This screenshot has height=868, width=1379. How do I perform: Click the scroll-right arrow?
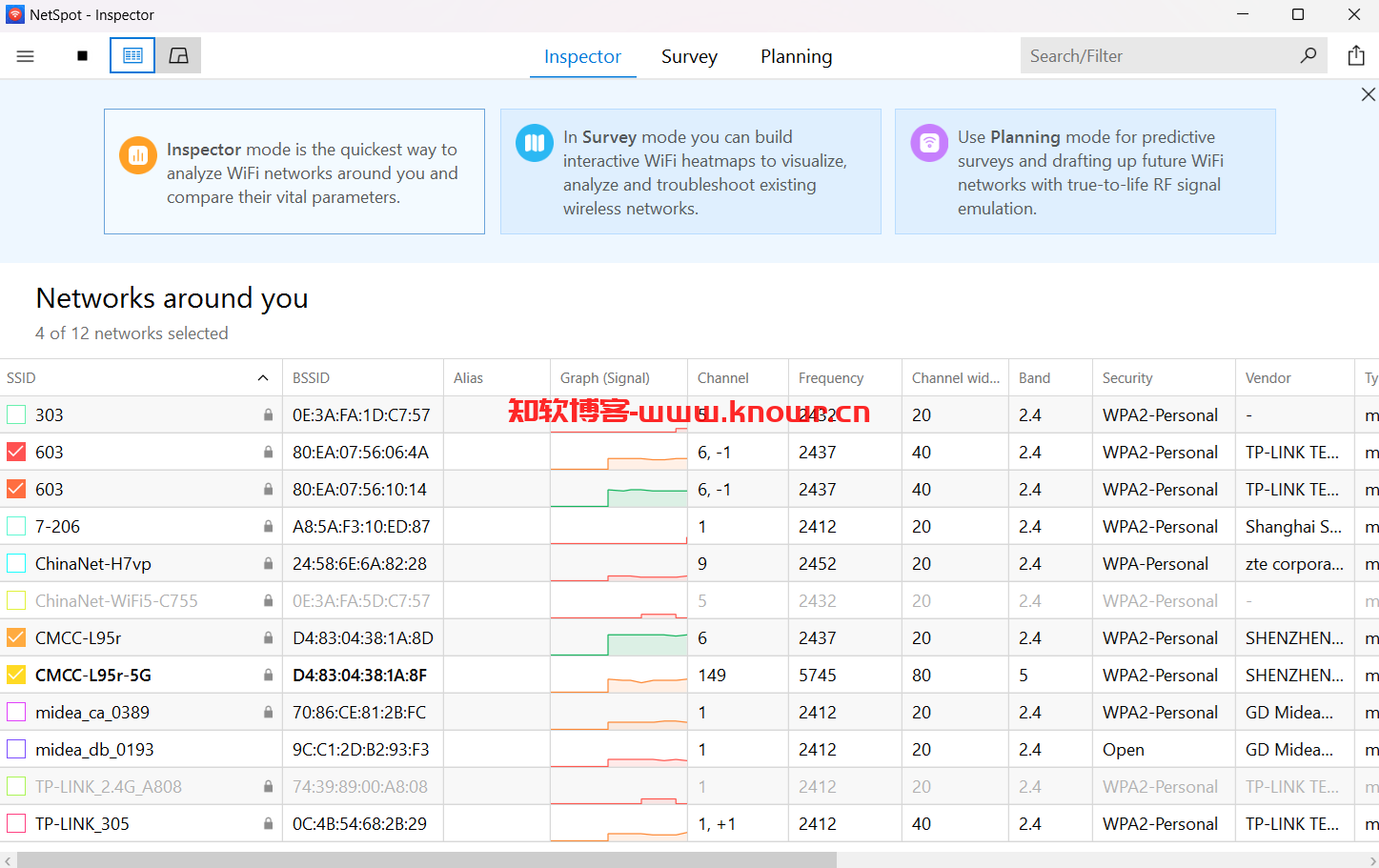(x=1371, y=859)
